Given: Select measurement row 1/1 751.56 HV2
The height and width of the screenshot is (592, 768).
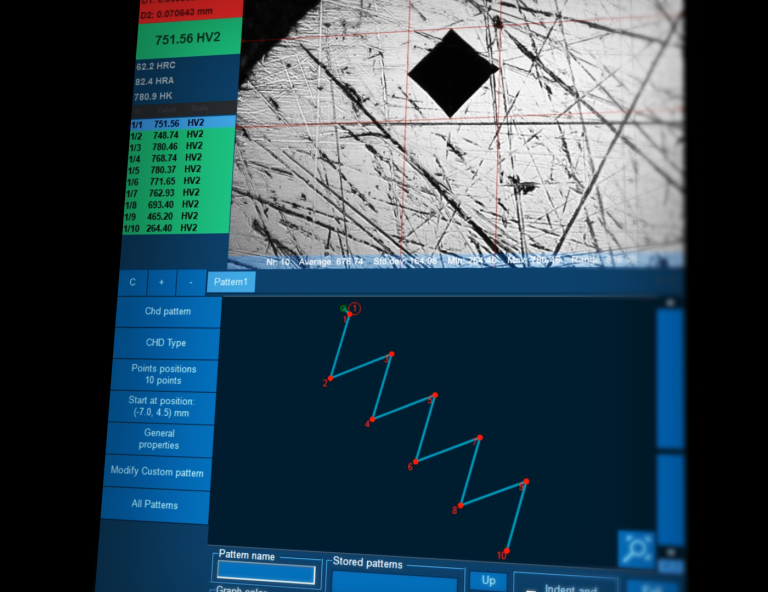Looking at the screenshot, I should point(183,123).
